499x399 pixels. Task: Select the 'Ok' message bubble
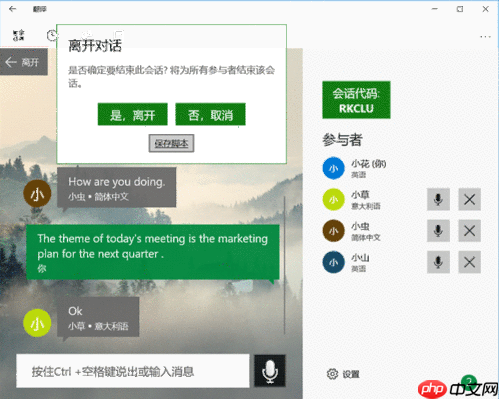pyautogui.click(x=98, y=317)
